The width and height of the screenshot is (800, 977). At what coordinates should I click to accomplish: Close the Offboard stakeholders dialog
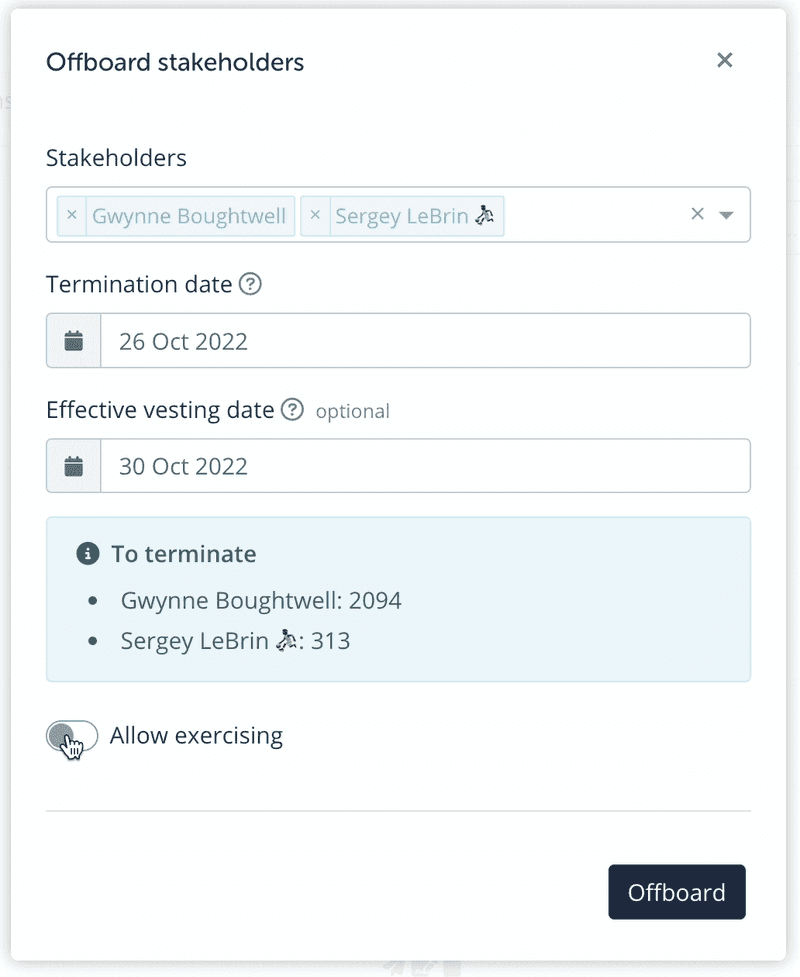(x=725, y=60)
